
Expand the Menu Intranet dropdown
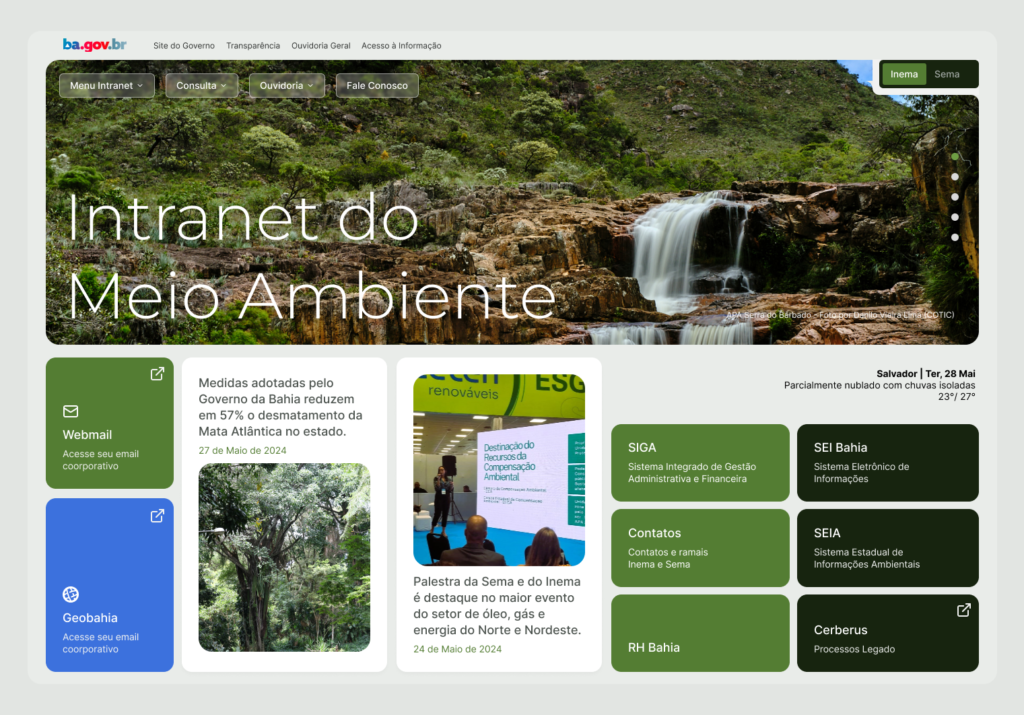pyautogui.click(x=106, y=86)
